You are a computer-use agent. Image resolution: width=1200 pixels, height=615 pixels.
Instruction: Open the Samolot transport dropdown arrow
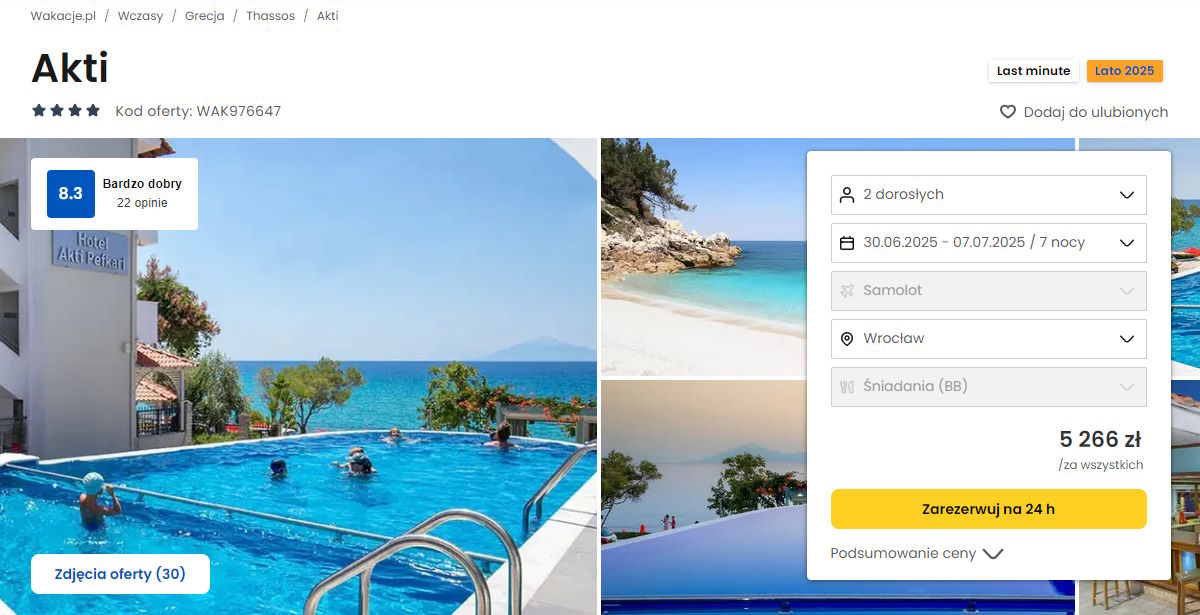(1127, 290)
